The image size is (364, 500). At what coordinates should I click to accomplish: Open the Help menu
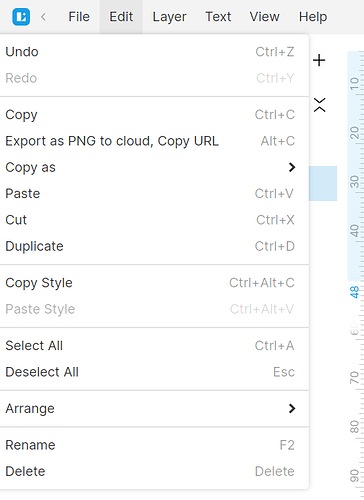click(313, 17)
